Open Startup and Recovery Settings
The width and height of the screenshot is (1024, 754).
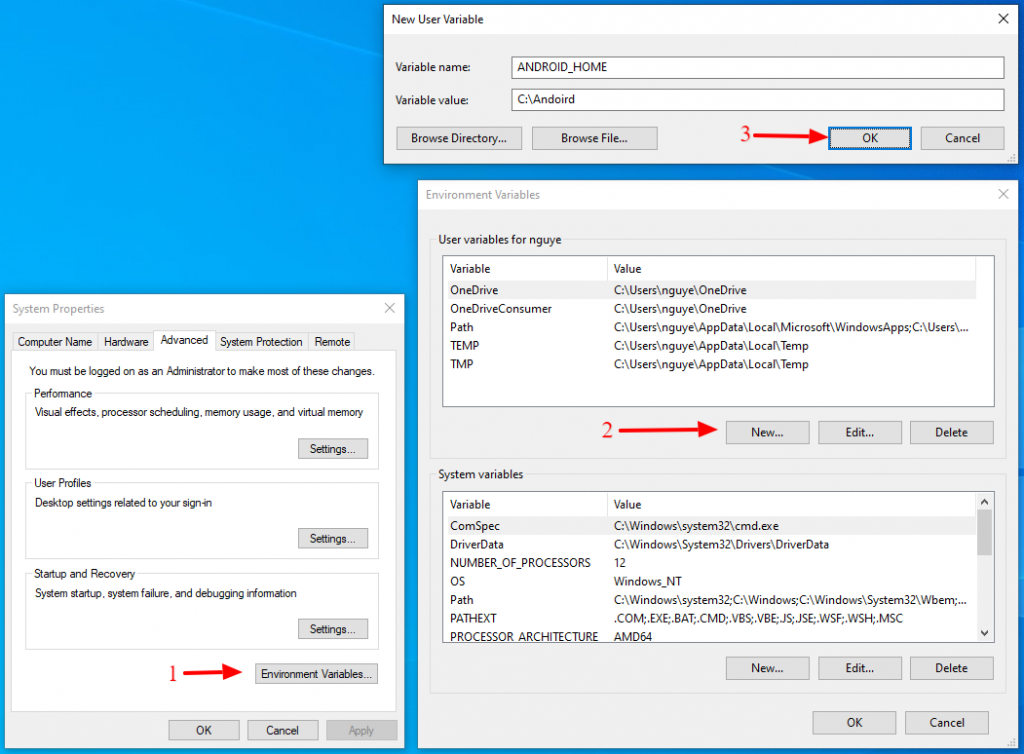[332, 629]
